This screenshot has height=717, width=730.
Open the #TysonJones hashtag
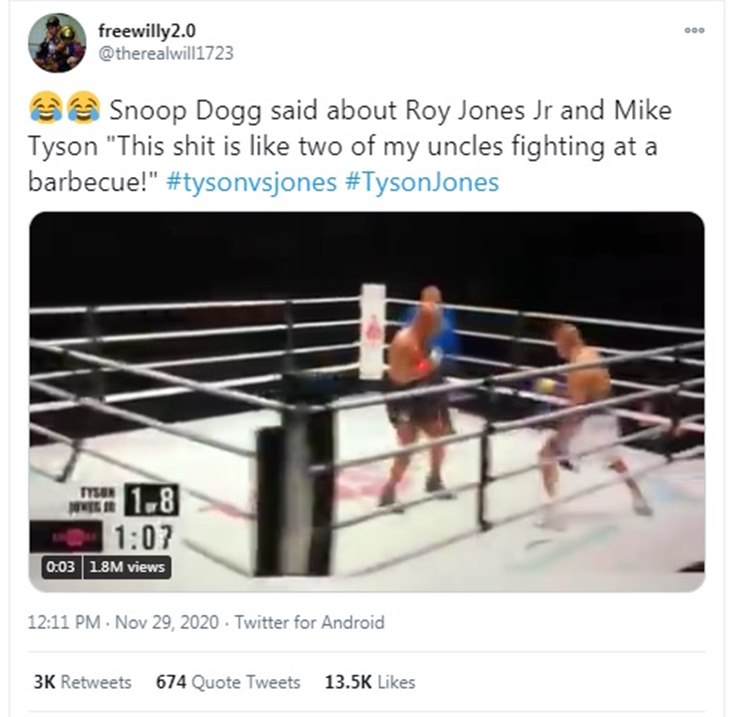422,182
